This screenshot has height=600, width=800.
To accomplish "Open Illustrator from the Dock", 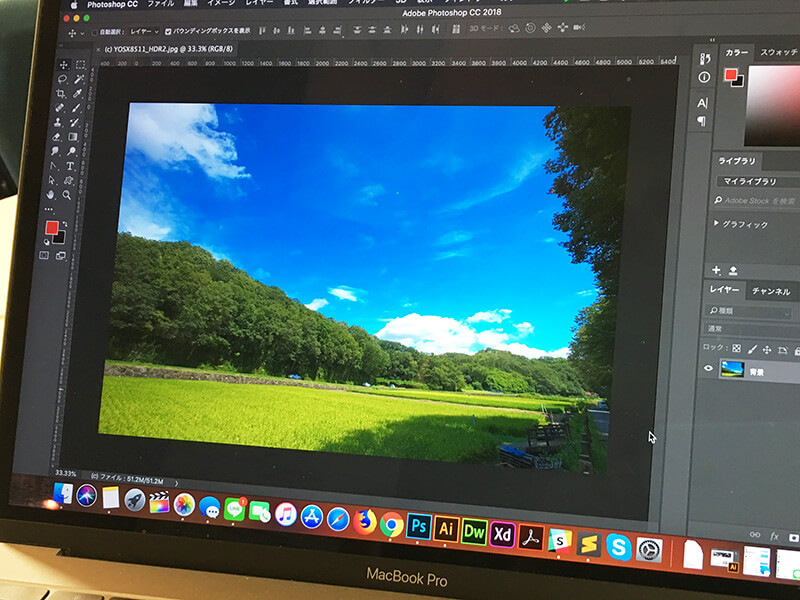I will [x=446, y=530].
